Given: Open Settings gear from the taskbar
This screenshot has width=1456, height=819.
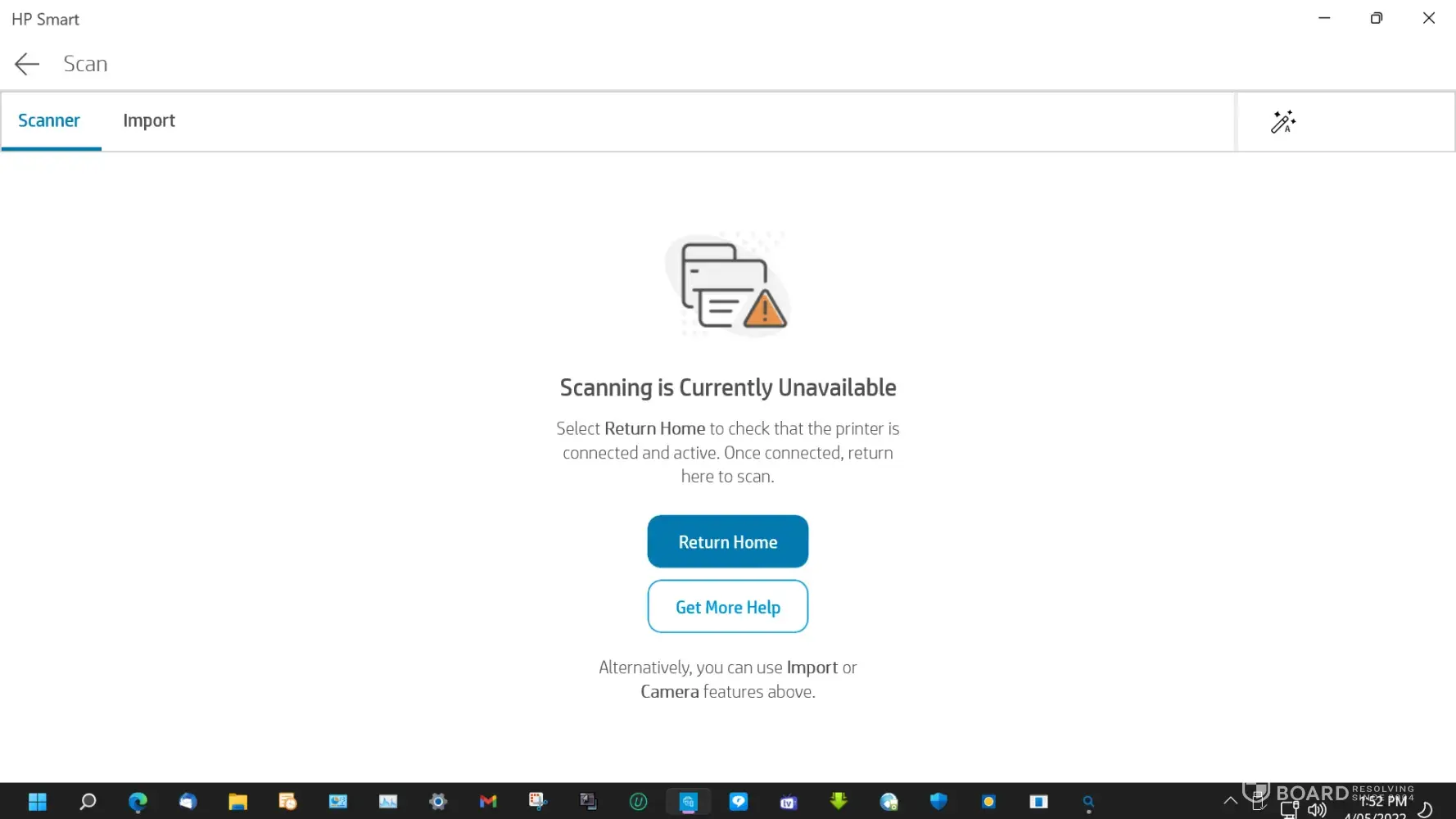Looking at the screenshot, I should pos(438,802).
